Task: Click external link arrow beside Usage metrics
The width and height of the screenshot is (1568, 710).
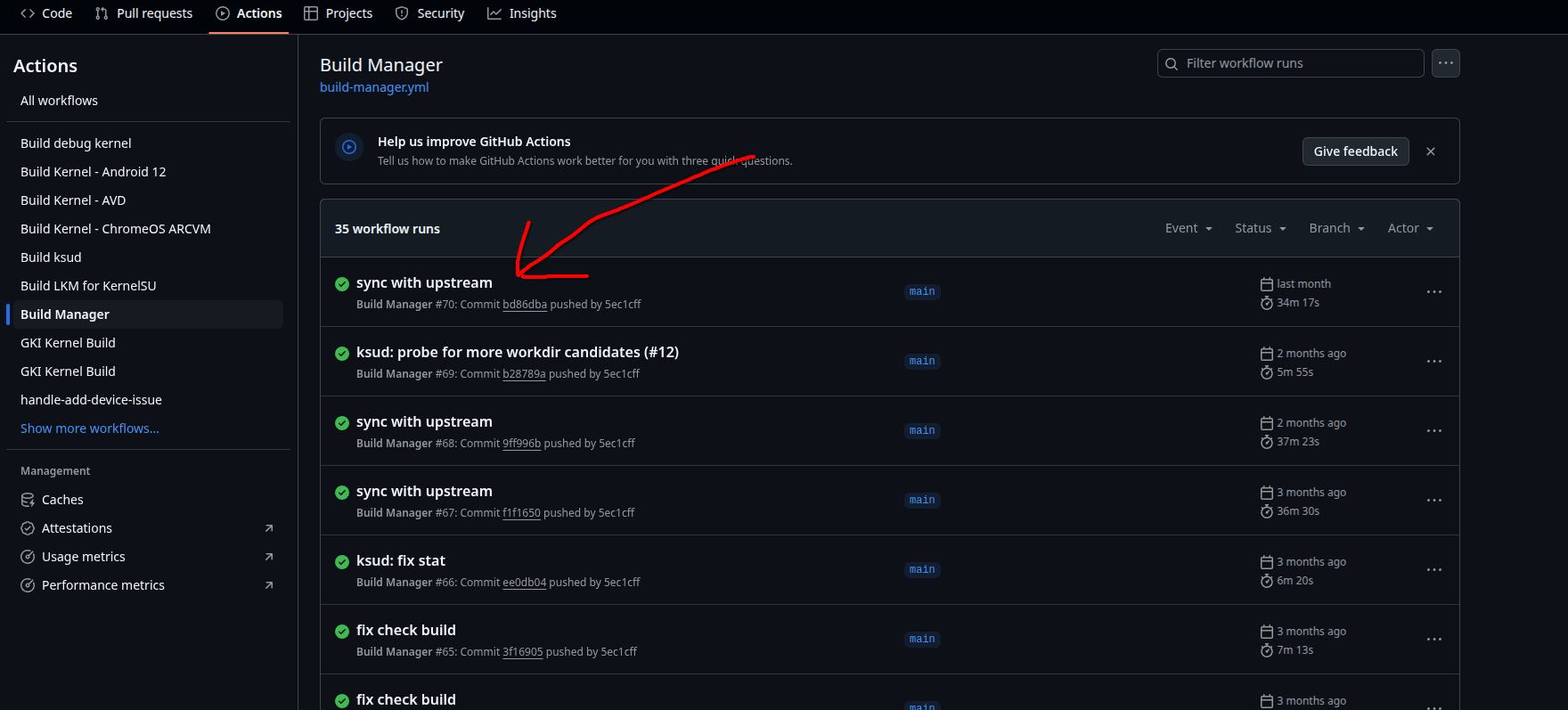Action: tap(269, 557)
